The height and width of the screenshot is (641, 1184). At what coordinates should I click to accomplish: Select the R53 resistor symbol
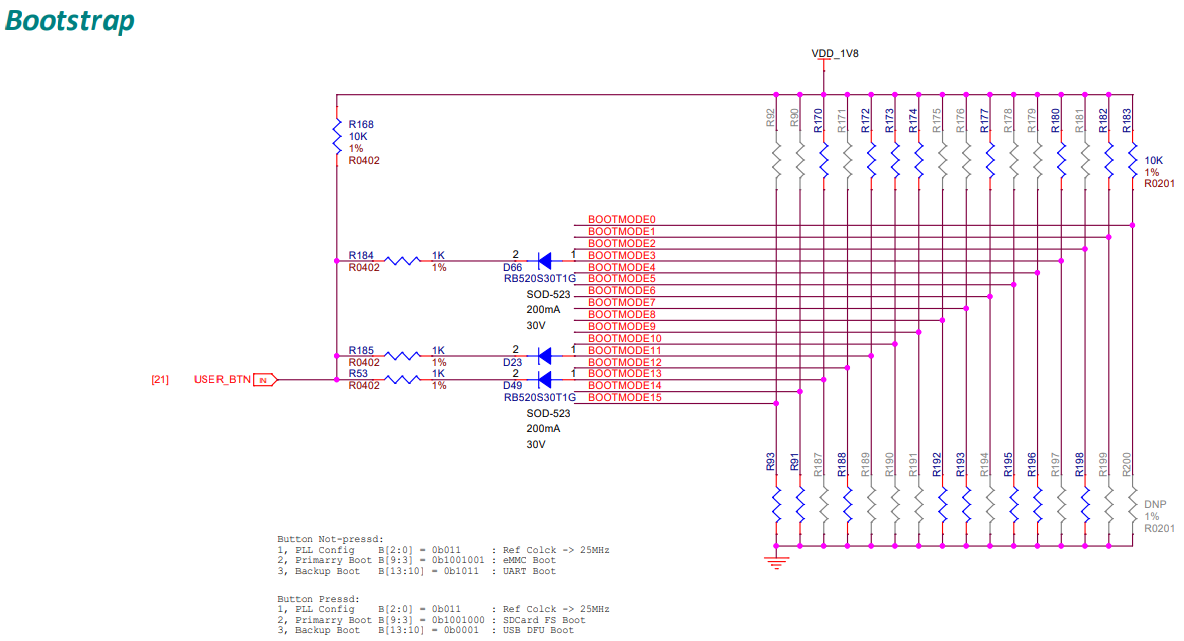point(402,379)
